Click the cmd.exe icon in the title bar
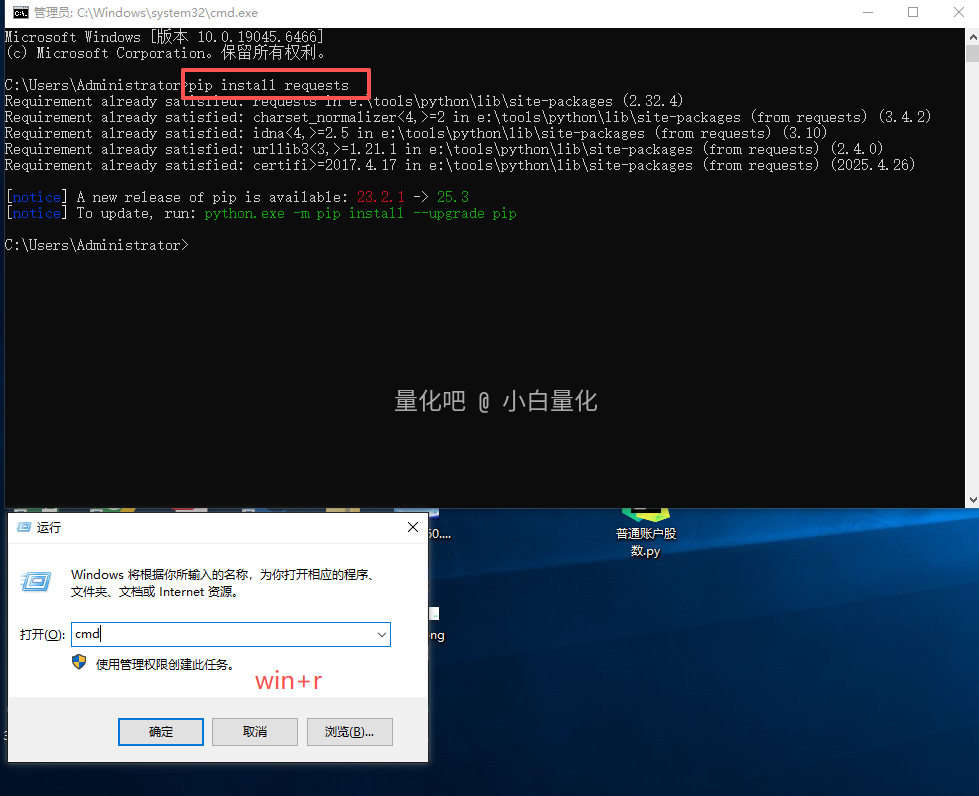The width and height of the screenshot is (979, 796). click(x=18, y=13)
